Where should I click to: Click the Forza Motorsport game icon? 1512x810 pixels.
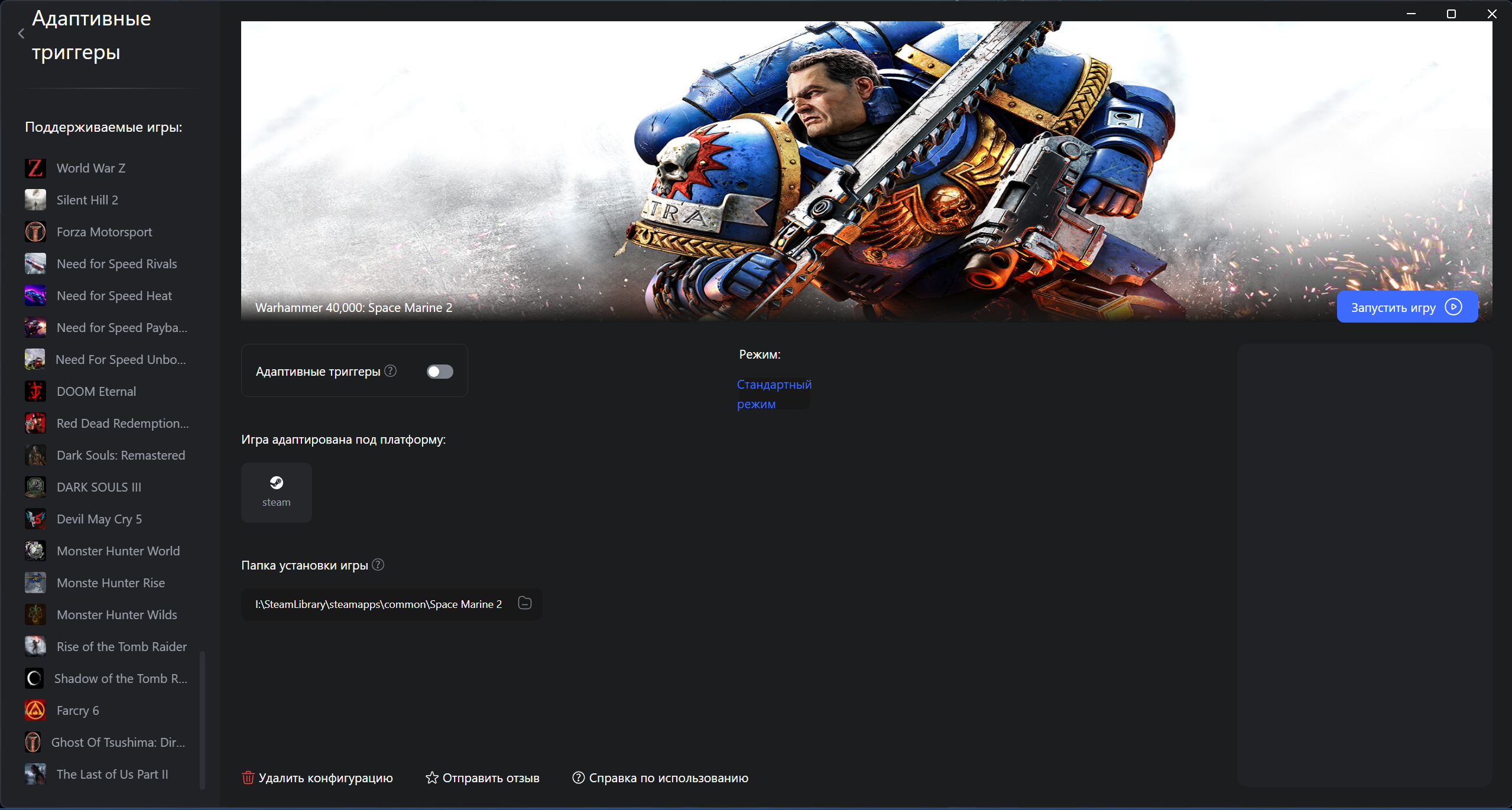pyautogui.click(x=35, y=232)
